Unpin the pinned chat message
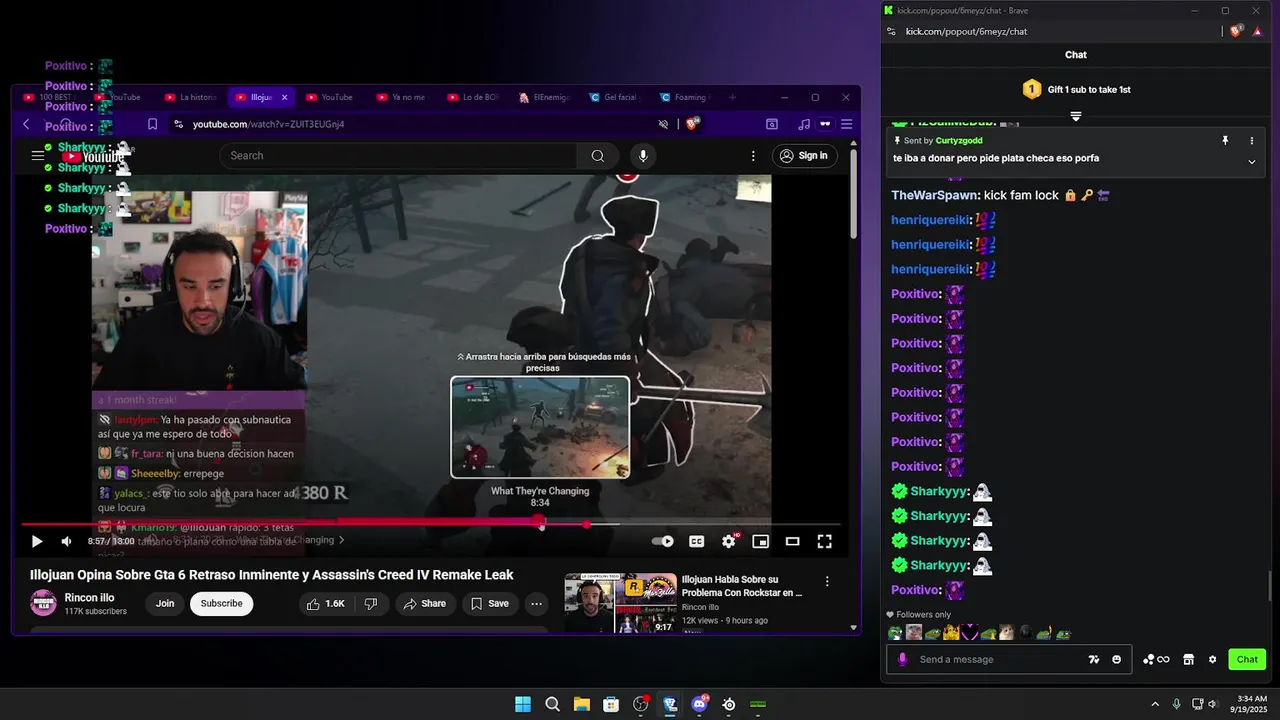1280x720 pixels. click(1225, 141)
